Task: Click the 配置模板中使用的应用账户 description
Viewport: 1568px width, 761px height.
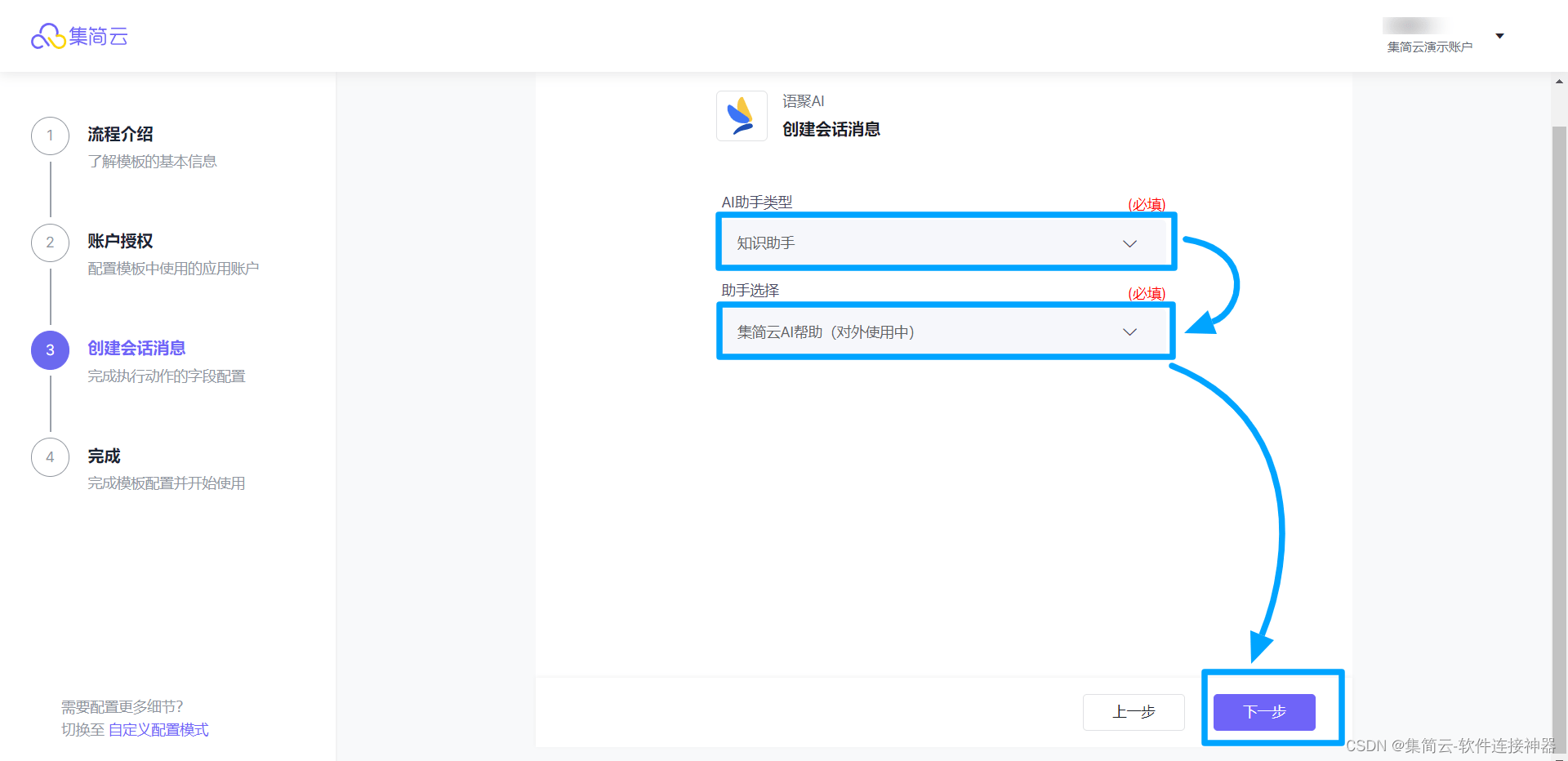Action: tap(173, 269)
